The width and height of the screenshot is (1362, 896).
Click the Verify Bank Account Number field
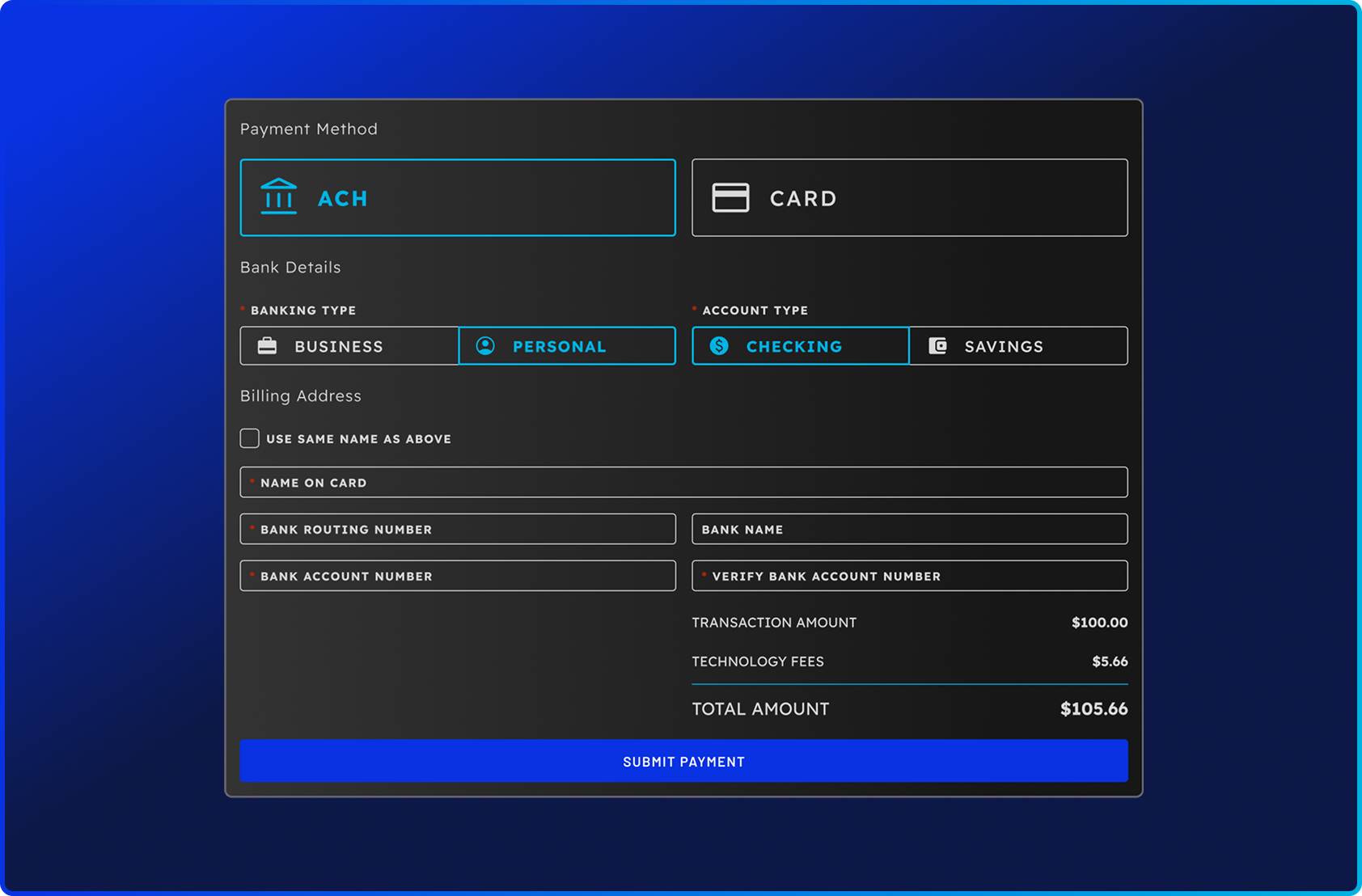point(909,576)
